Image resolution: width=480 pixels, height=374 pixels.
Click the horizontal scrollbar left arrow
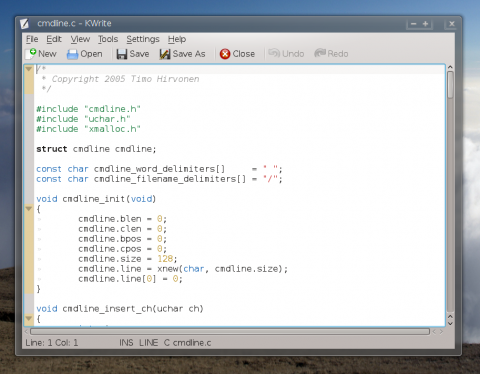[x=27, y=332]
